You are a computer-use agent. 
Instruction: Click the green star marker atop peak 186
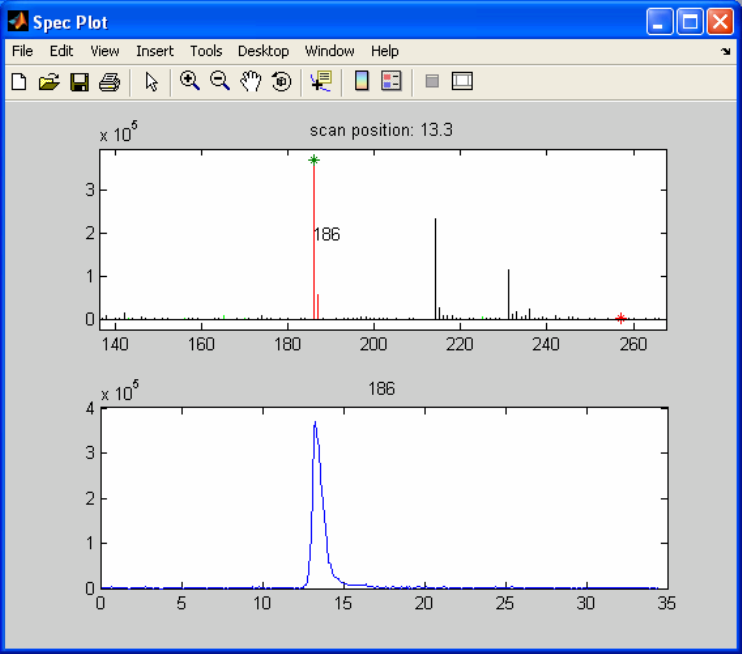[314, 160]
